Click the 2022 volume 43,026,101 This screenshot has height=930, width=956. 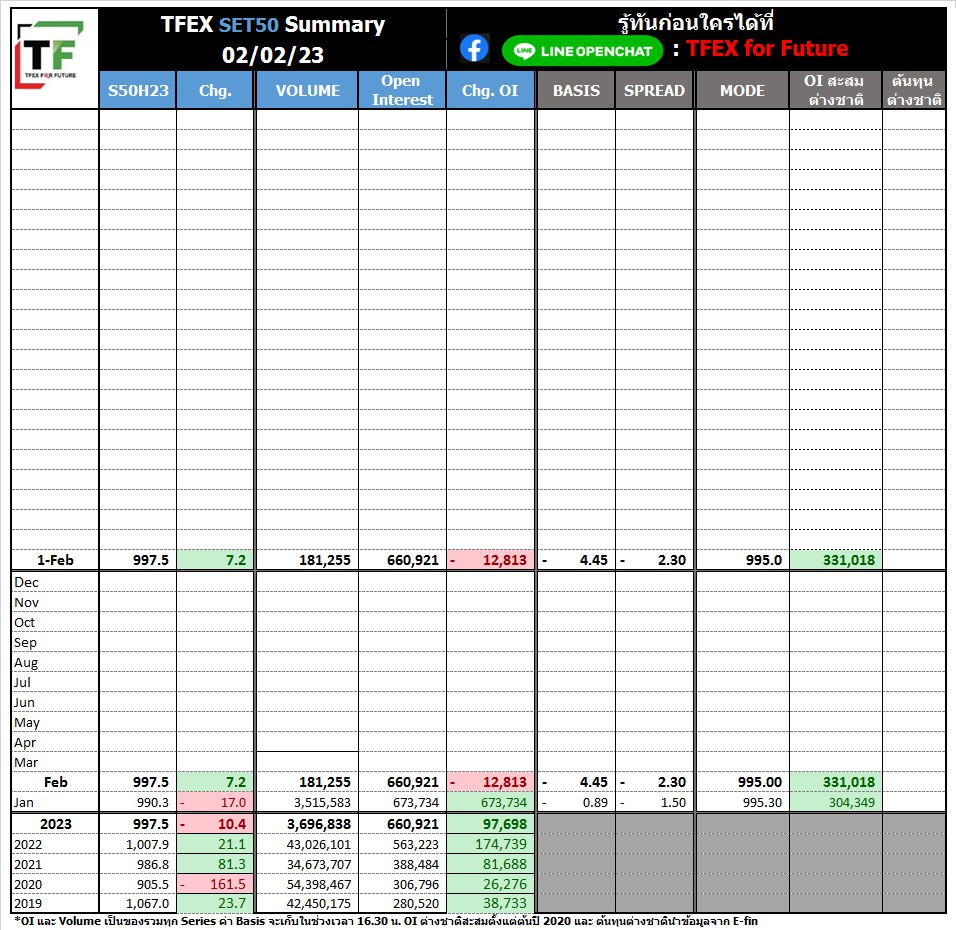(x=319, y=845)
